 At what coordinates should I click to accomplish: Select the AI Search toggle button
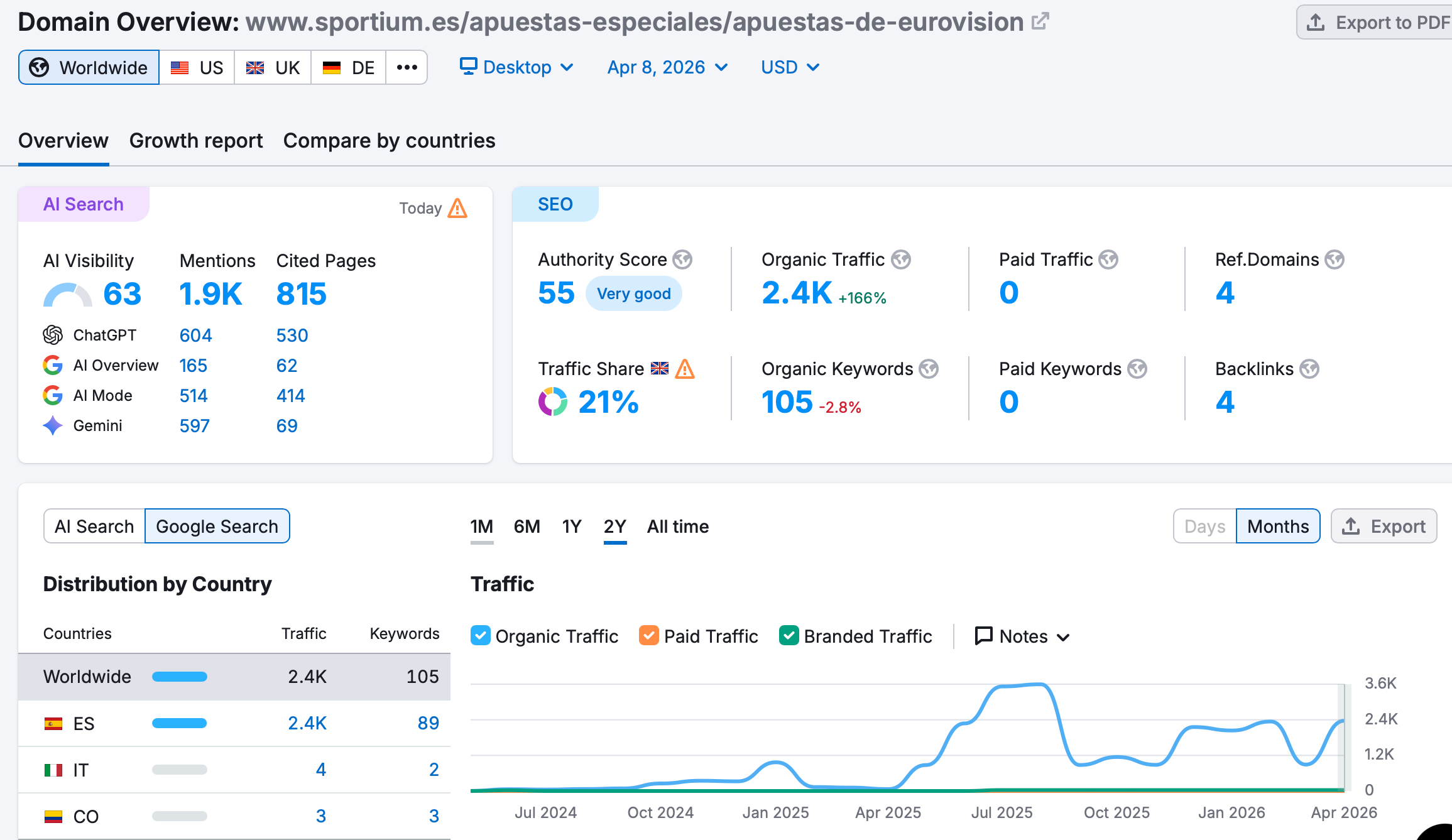94,526
